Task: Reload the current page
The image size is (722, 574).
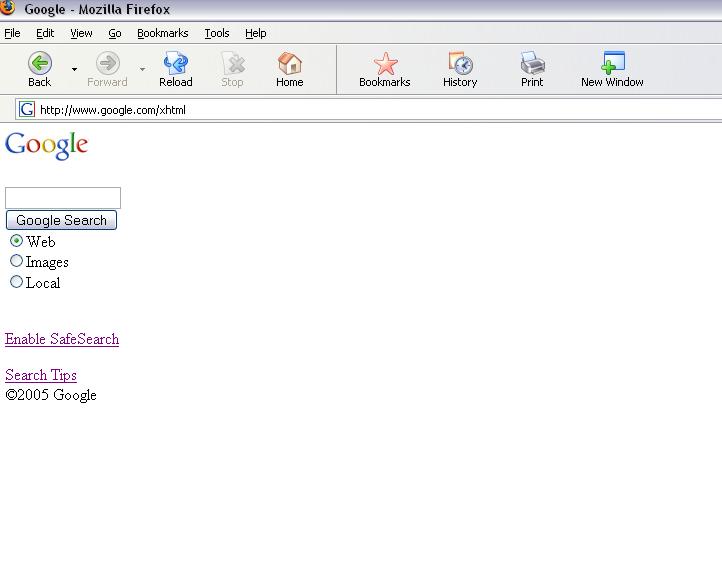Action: [176, 64]
